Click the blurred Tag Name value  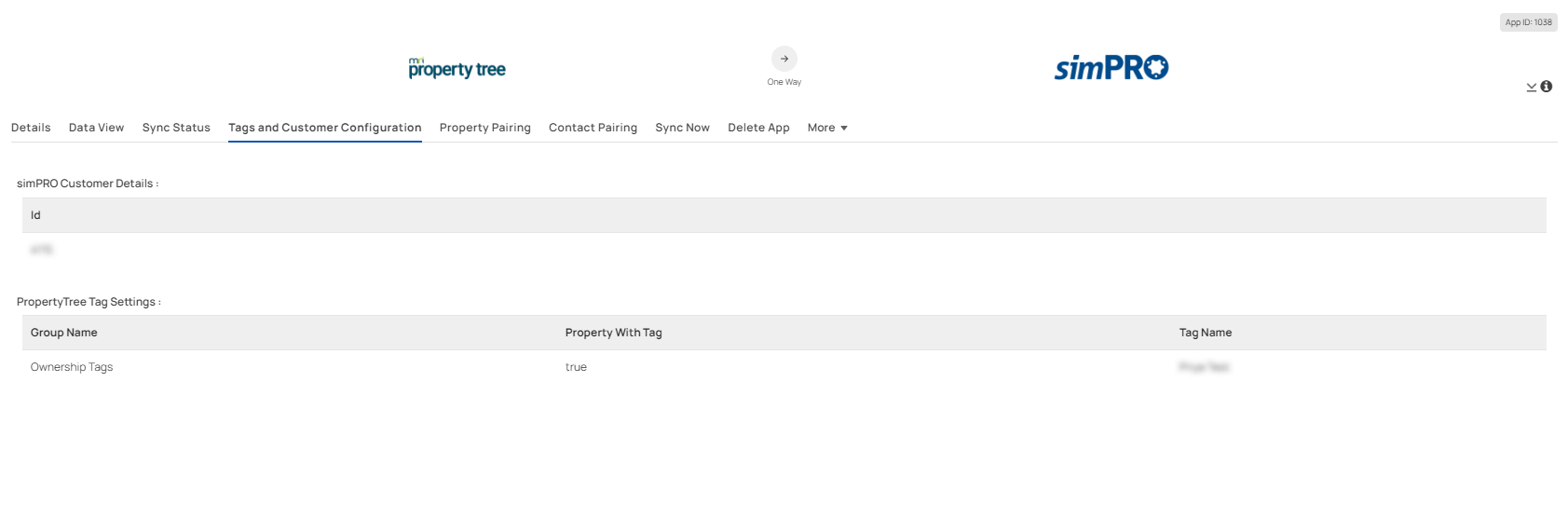click(1204, 367)
